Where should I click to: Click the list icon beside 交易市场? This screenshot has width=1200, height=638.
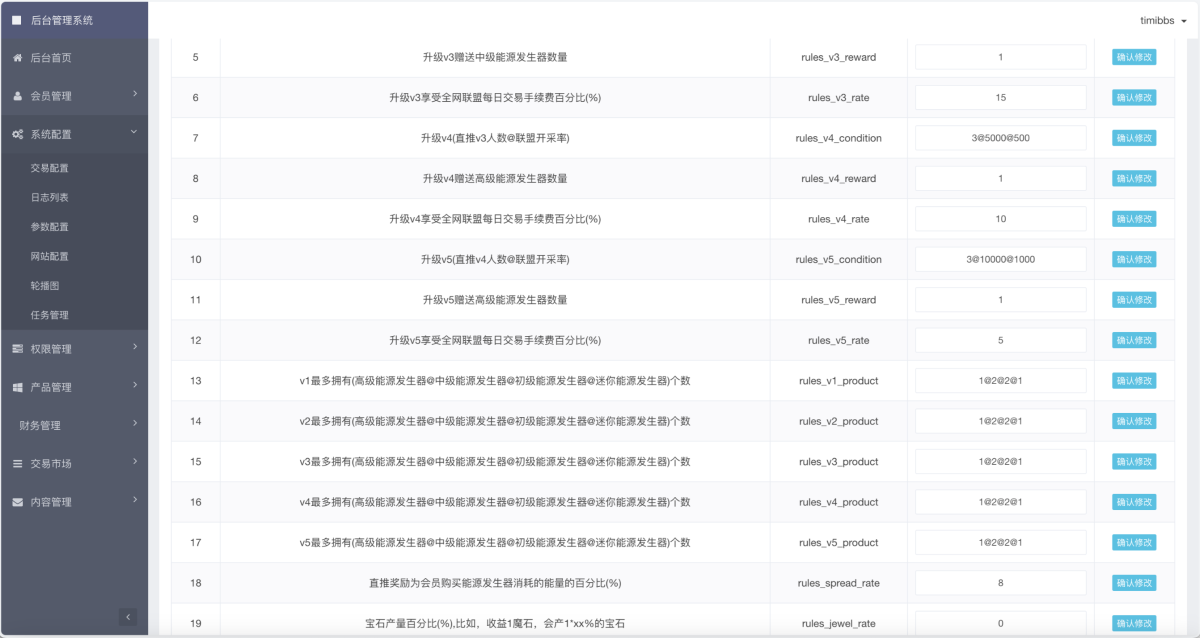[17, 464]
